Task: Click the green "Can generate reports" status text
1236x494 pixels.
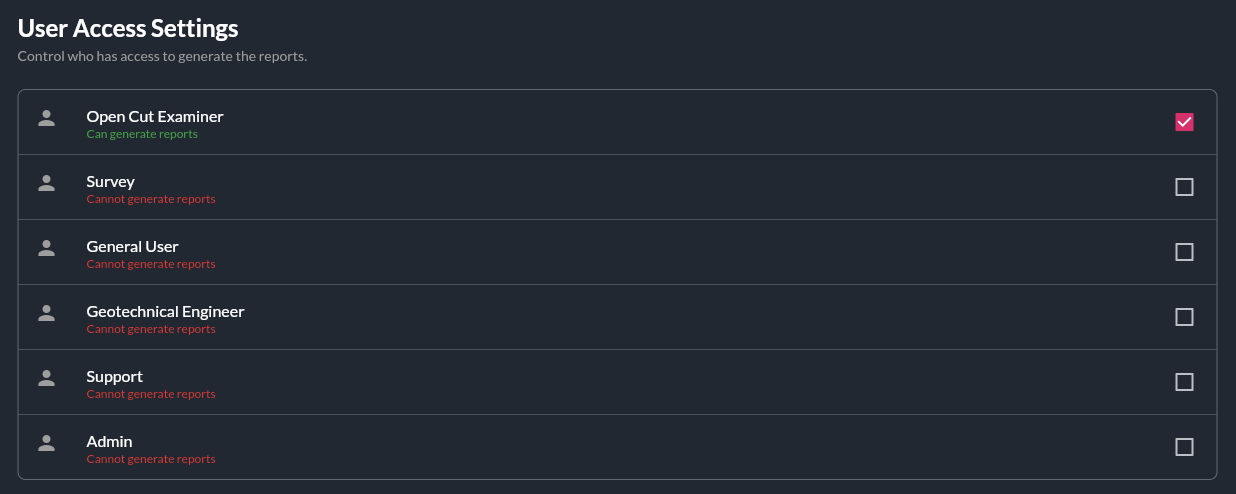Action: click(142, 134)
